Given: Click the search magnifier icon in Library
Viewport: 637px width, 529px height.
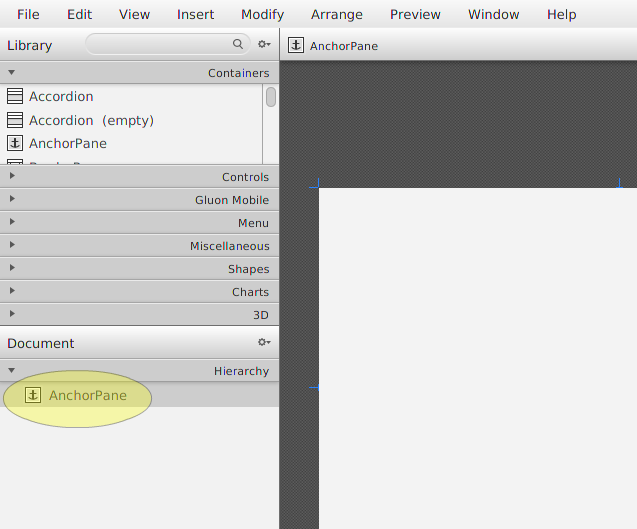Looking at the screenshot, I should coord(238,44).
